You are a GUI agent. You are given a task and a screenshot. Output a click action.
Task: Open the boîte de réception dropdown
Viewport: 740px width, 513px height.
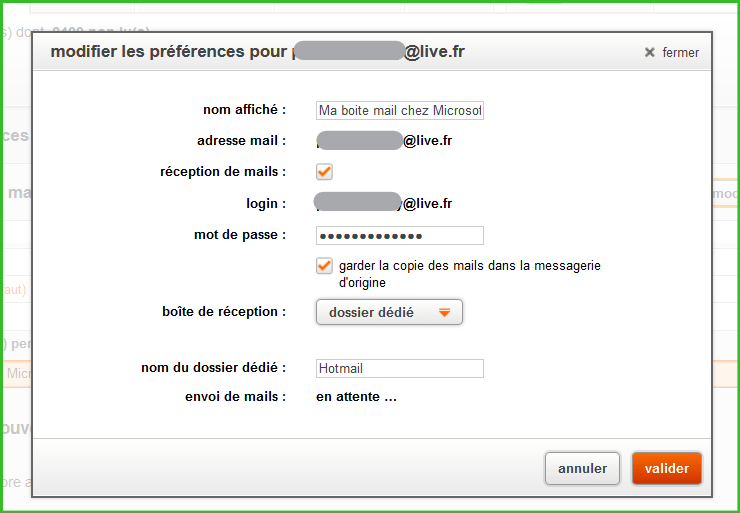(x=389, y=313)
